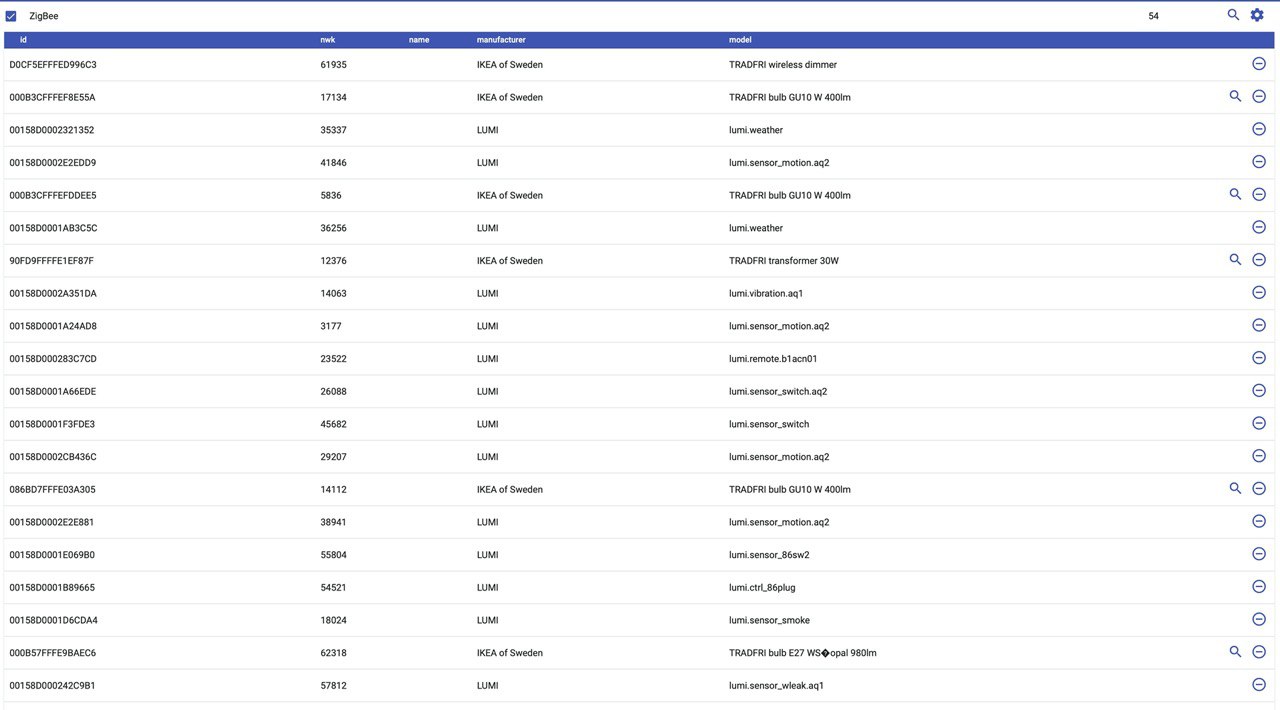Sort by the name column header

pos(419,40)
